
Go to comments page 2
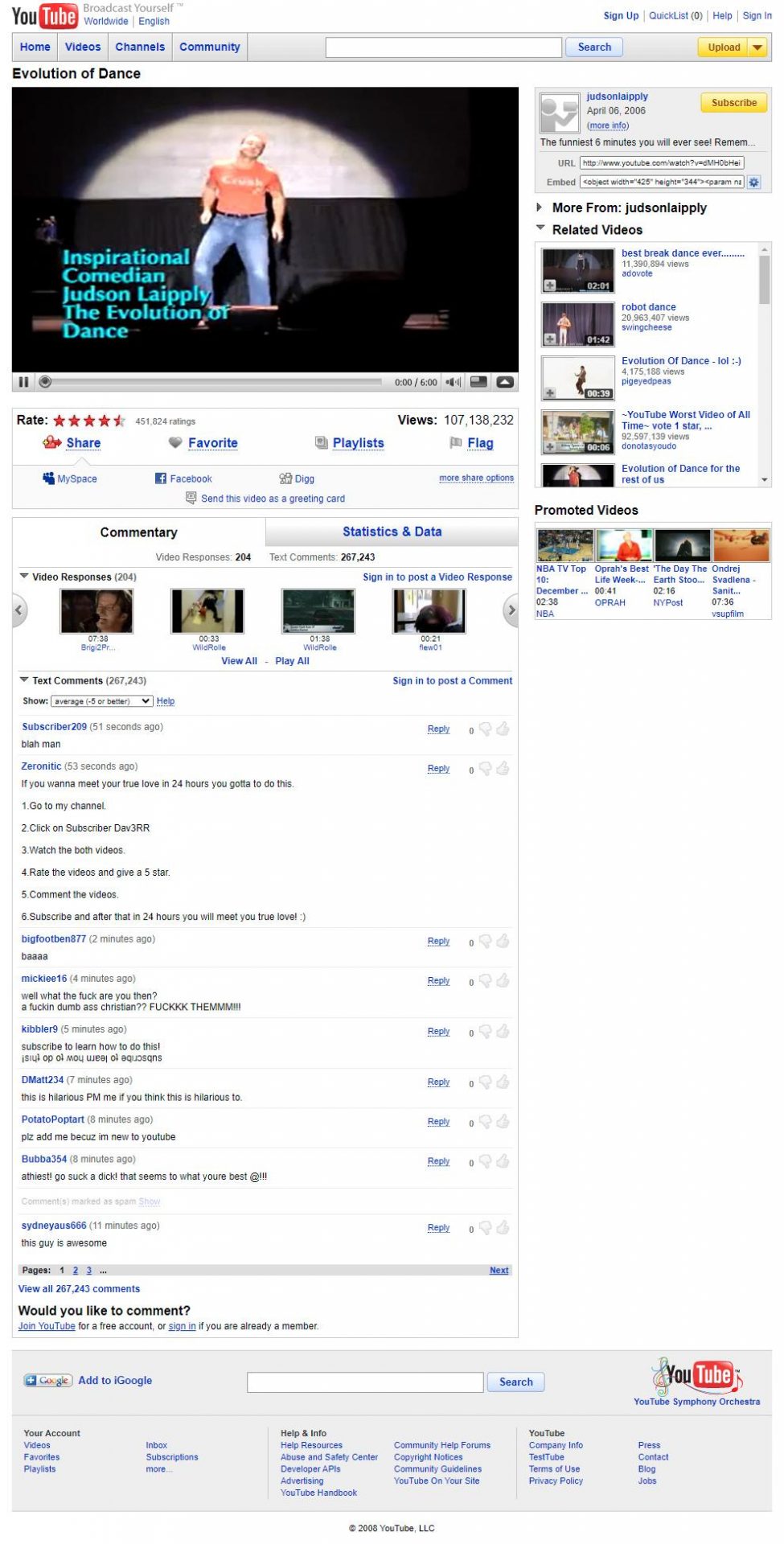[x=76, y=1271]
